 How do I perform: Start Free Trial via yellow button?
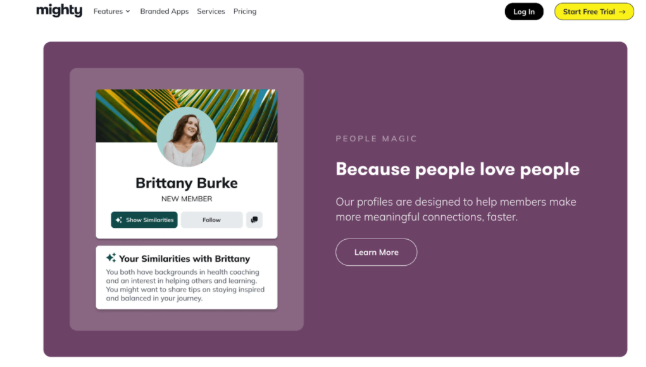tap(594, 12)
